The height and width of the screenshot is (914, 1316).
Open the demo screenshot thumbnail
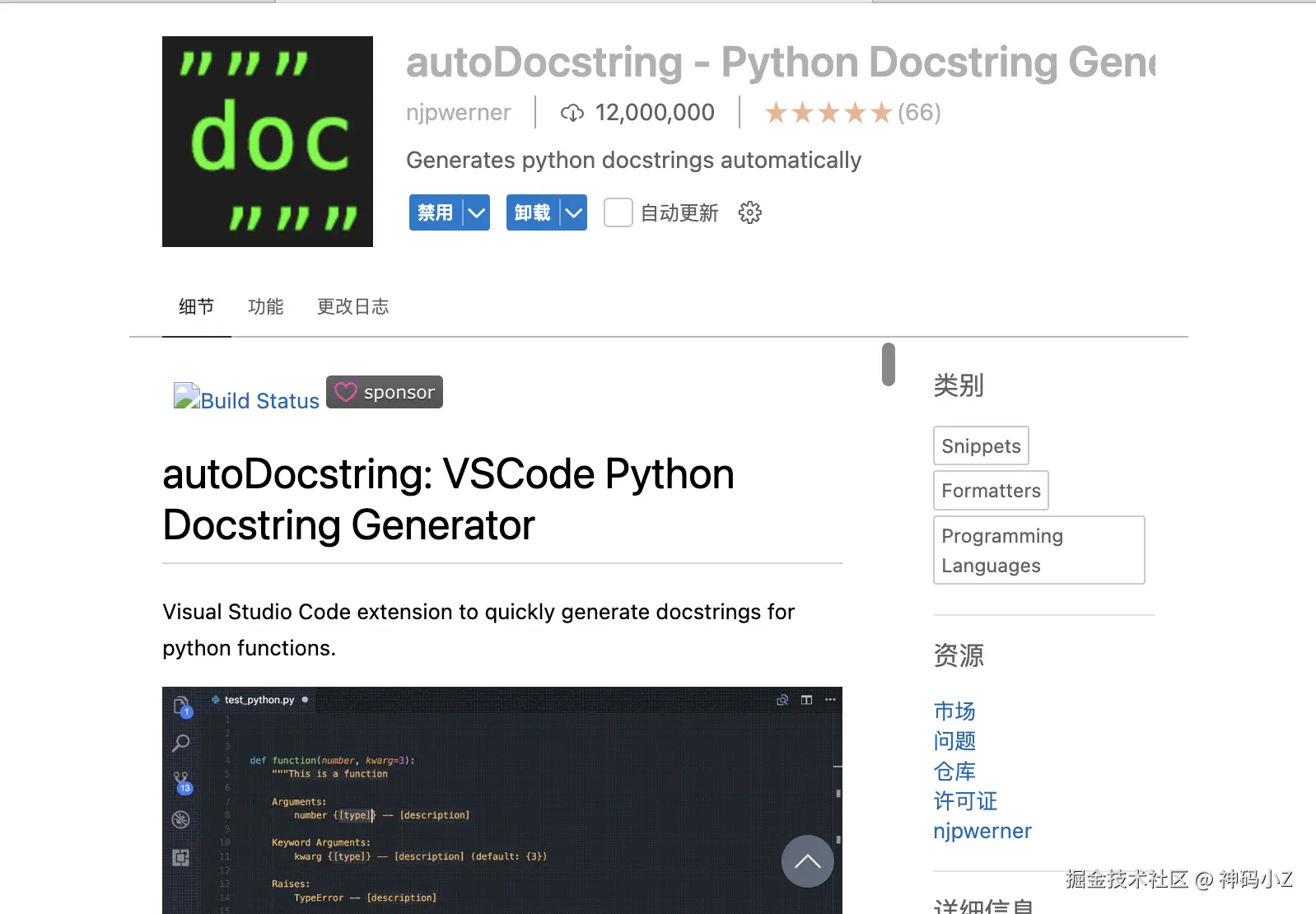click(502, 800)
